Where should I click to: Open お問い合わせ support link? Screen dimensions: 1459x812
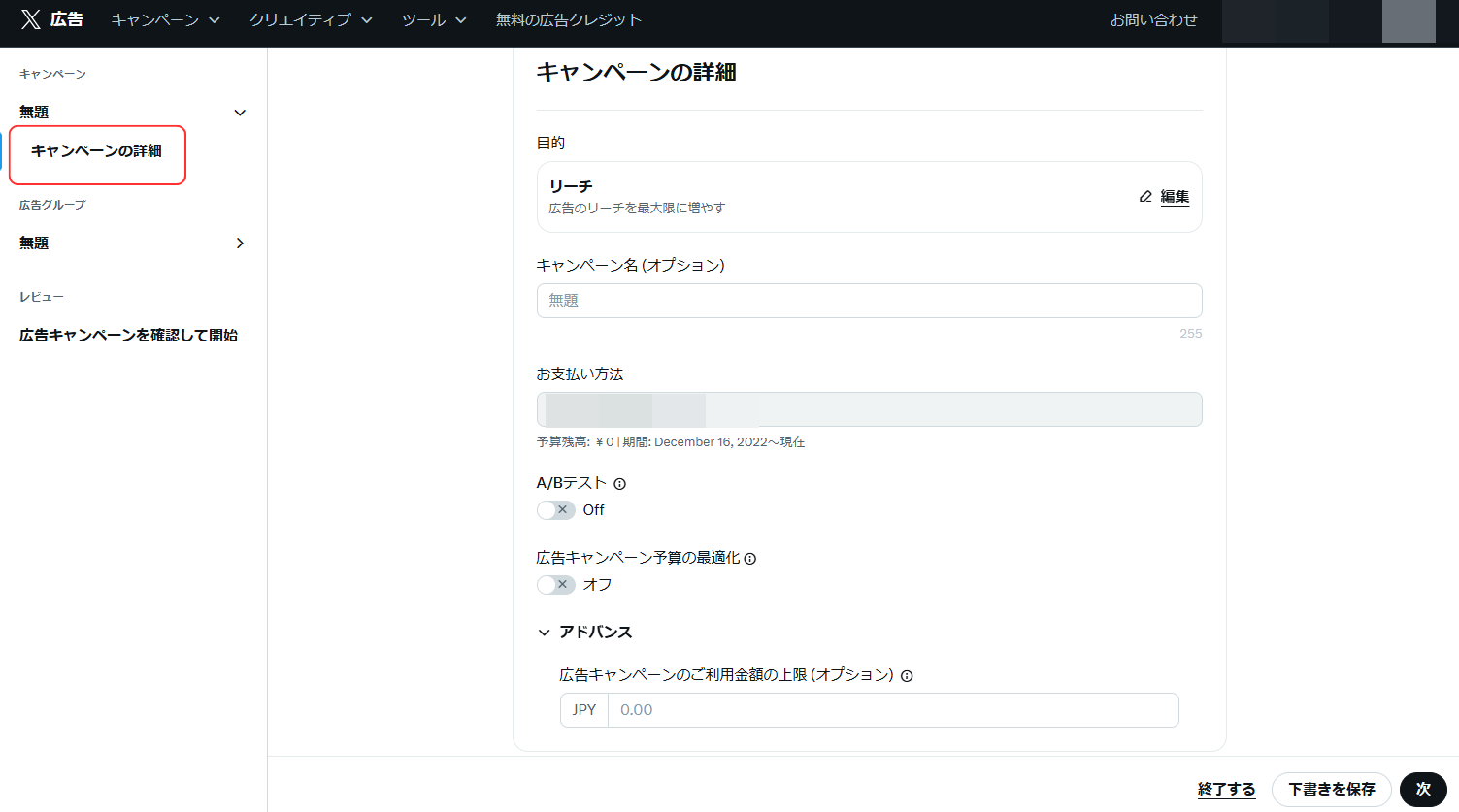pyautogui.click(x=1153, y=19)
